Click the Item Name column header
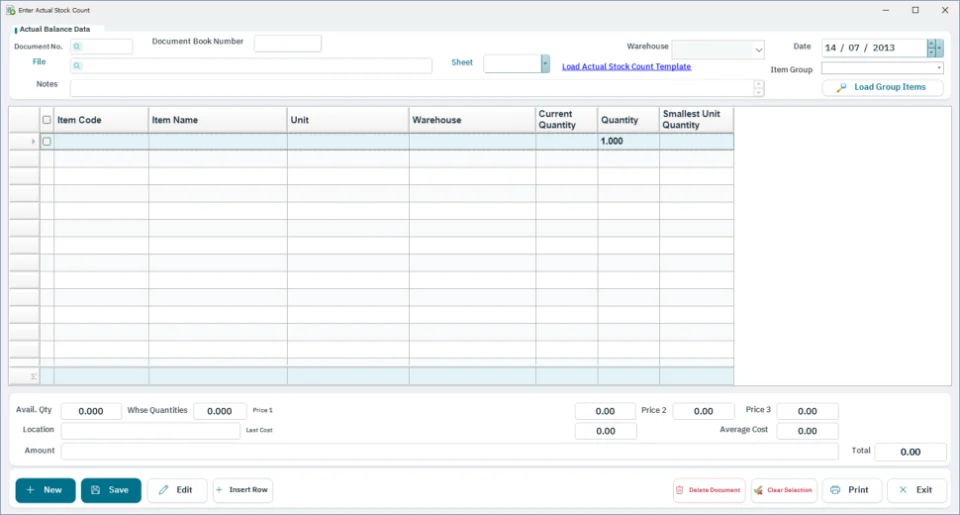Viewport: 960px width, 515px height. click(218, 120)
